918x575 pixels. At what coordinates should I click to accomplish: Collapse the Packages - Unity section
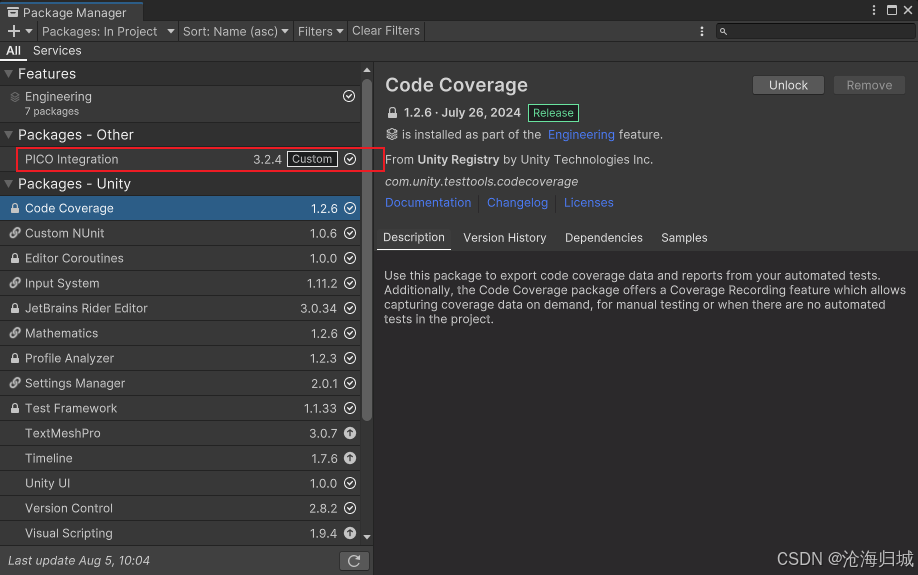[x=8, y=184]
